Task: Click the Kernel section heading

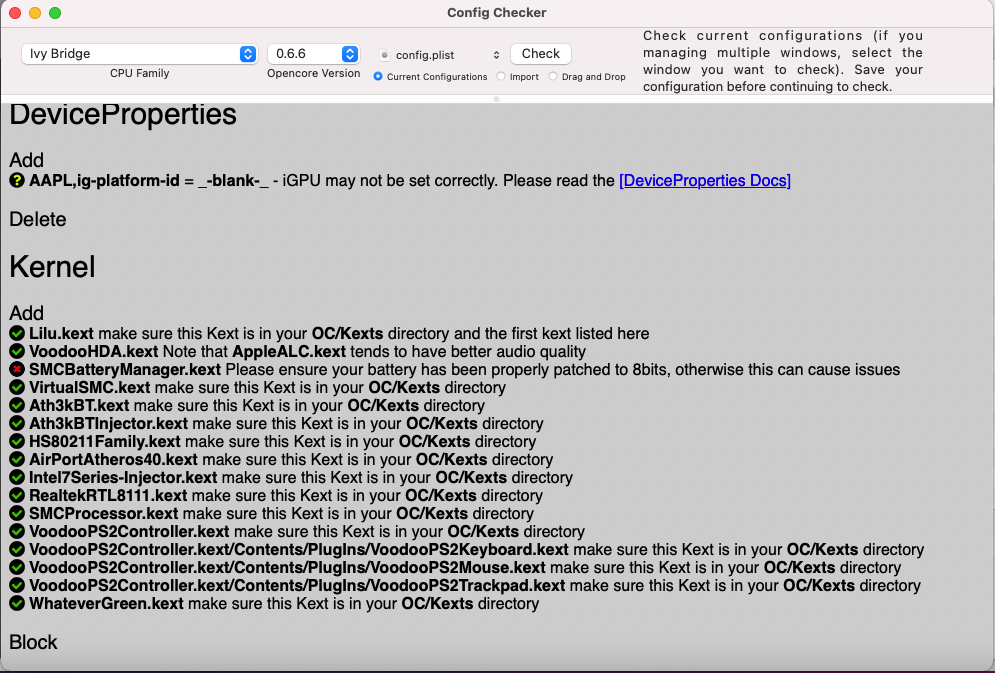Action: coord(53,266)
